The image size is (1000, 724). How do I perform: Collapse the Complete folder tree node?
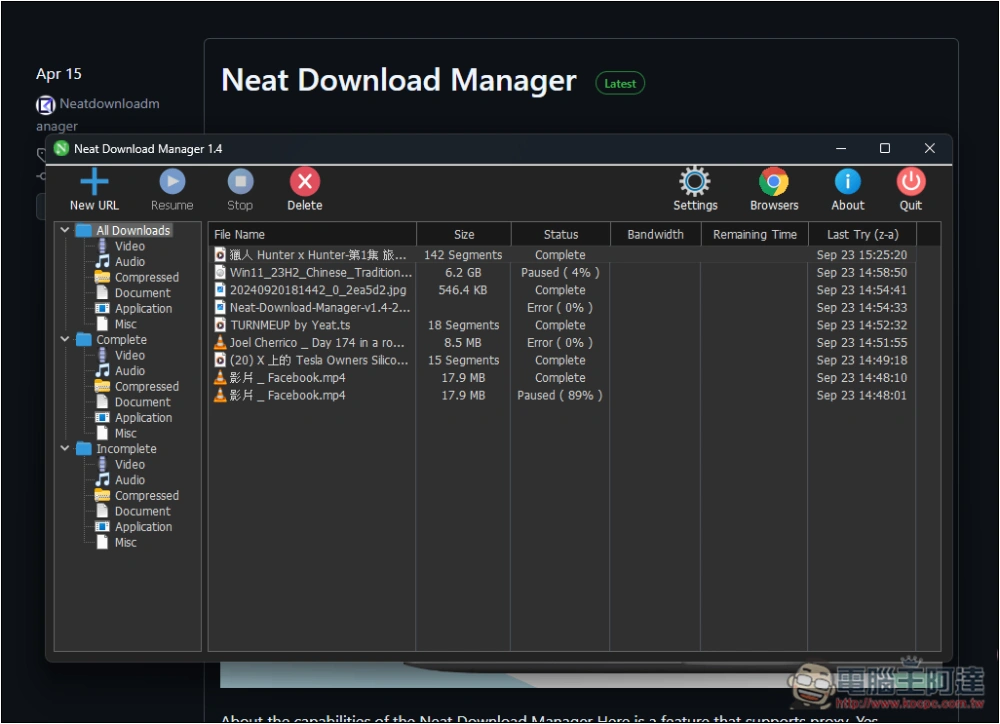click(66, 340)
